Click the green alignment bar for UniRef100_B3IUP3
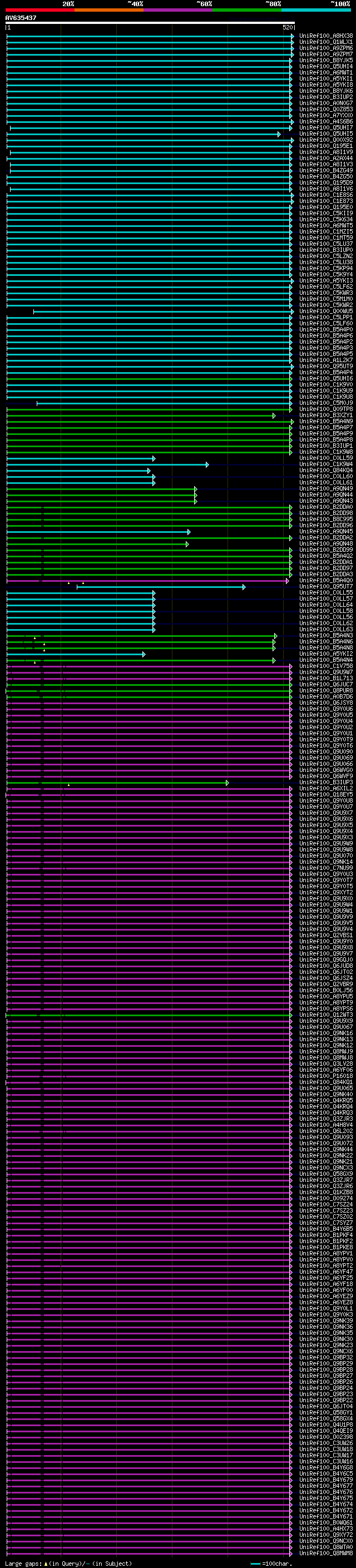The width and height of the screenshot is (356, 1568). point(117,782)
